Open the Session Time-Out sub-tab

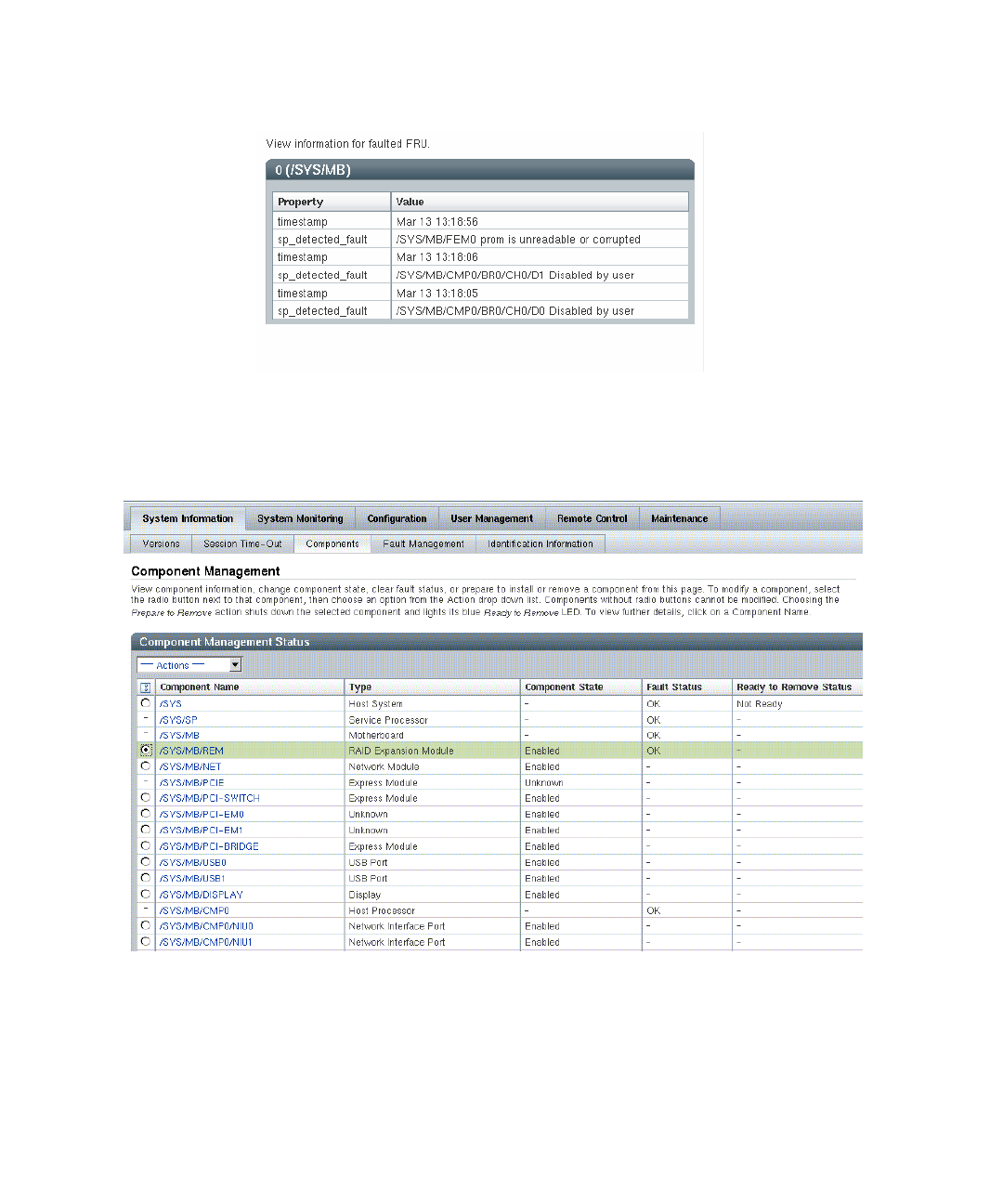242,544
